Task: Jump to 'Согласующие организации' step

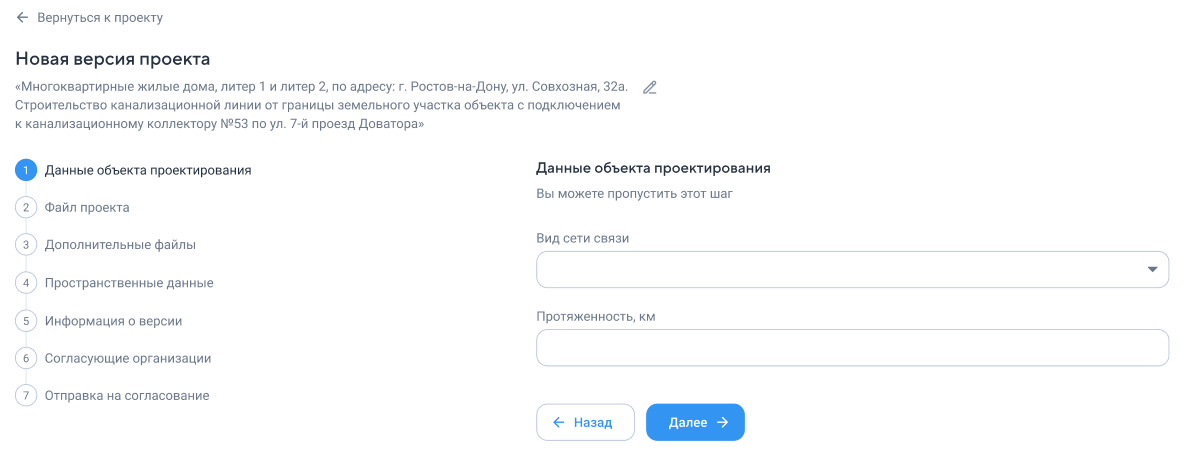Action: point(127,358)
